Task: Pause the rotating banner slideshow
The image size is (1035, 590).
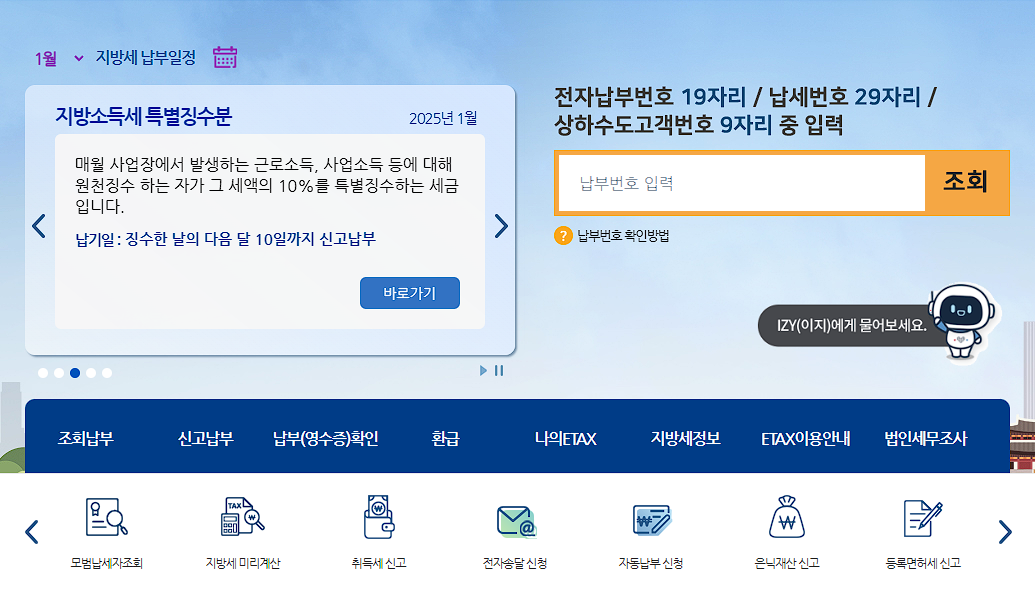Action: [x=499, y=369]
